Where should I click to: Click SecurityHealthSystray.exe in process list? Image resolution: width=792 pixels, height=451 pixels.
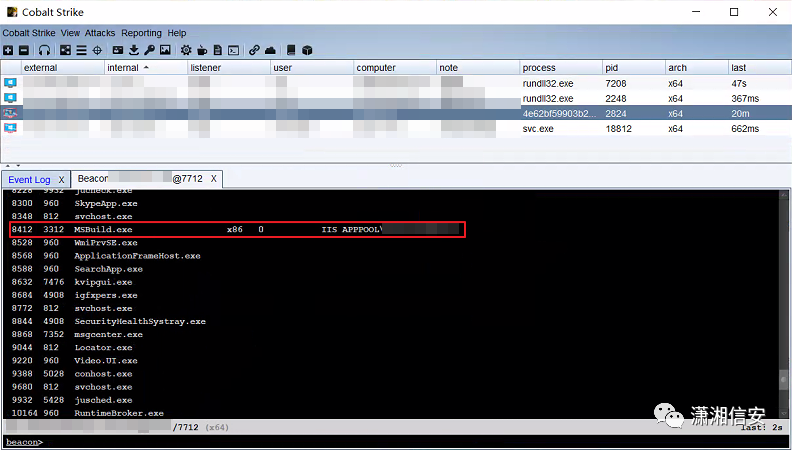pyautogui.click(x=140, y=321)
